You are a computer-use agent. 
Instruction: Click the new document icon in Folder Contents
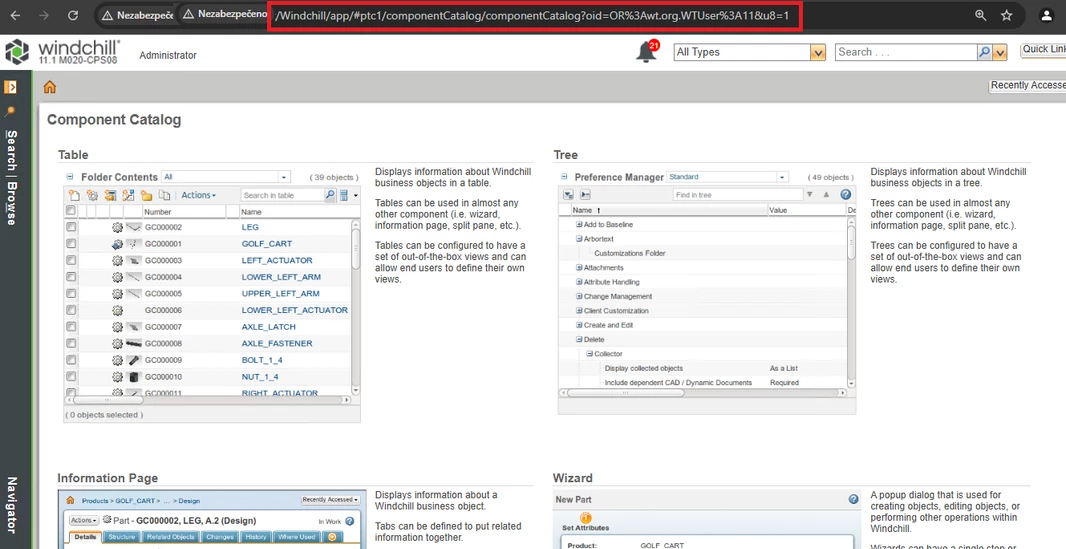74,195
